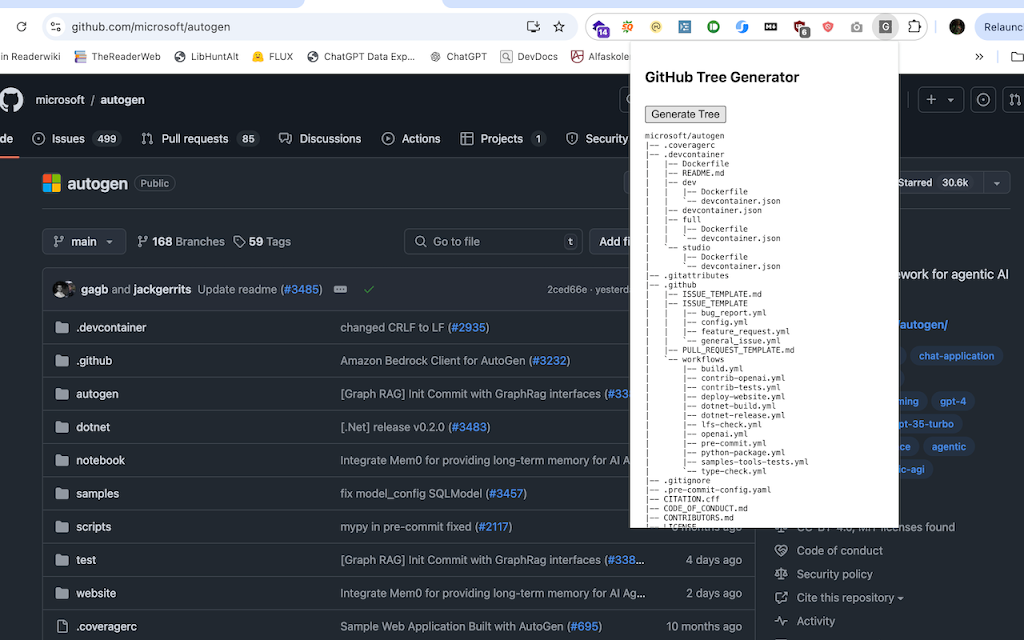This screenshot has width=1024, height=640.
Task: Open the ChatGPT Data Exp... bookmark
Action: 360,57
